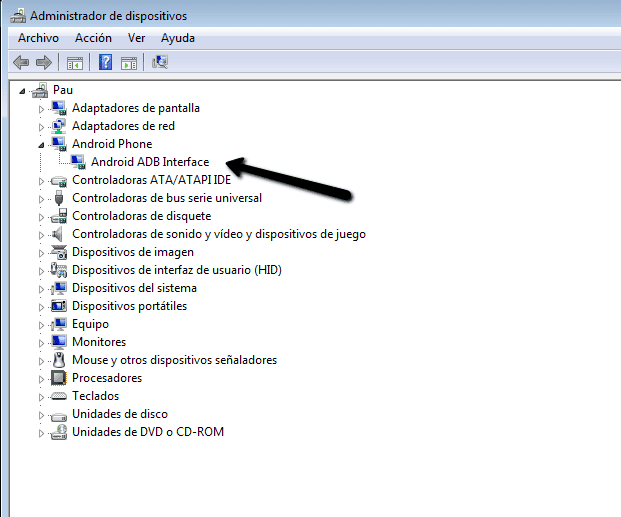Click the USB plug icon for bus serie universal
Image resolution: width=621 pixels, height=517 pixels.
point(59,198)
